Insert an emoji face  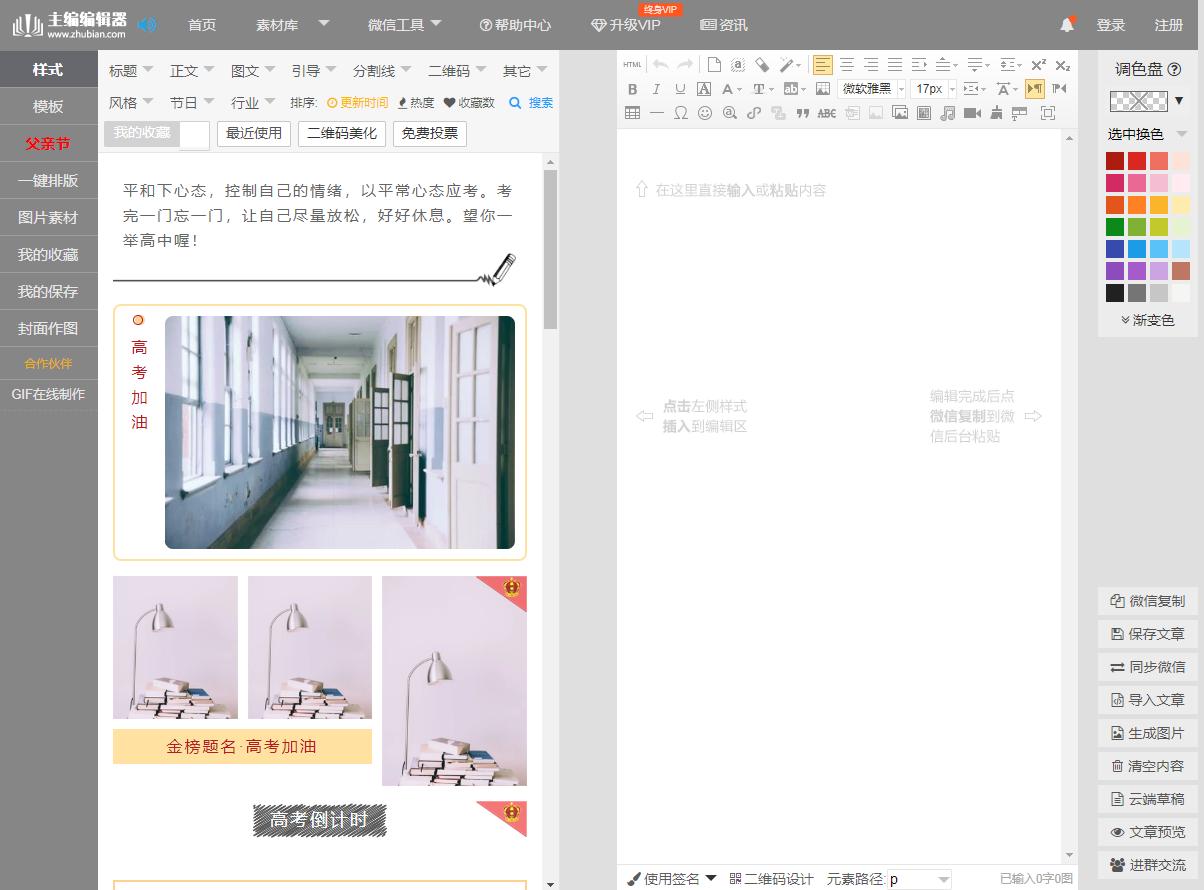click(x=706, y=113)
